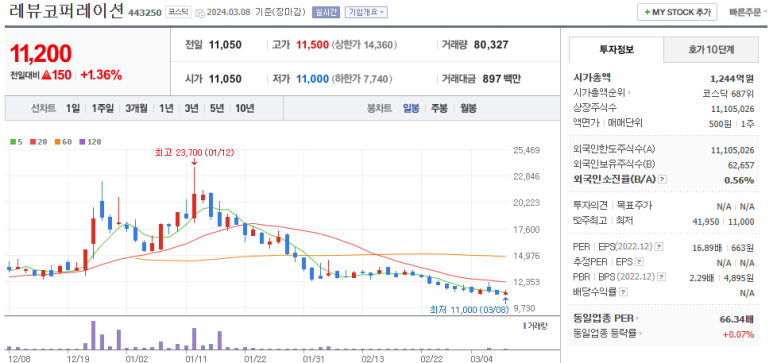Select the 3년 line chart period

(x=191, y=109)
